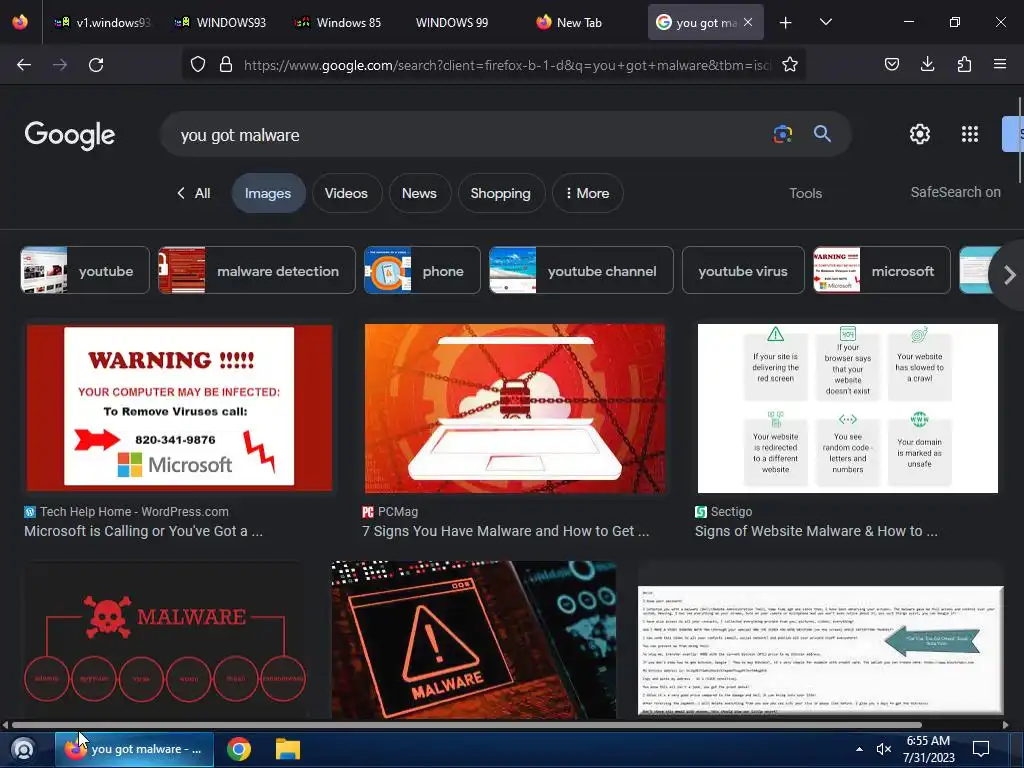Click the Google logo
This screenshot has height=768, width=1024.
70,135
